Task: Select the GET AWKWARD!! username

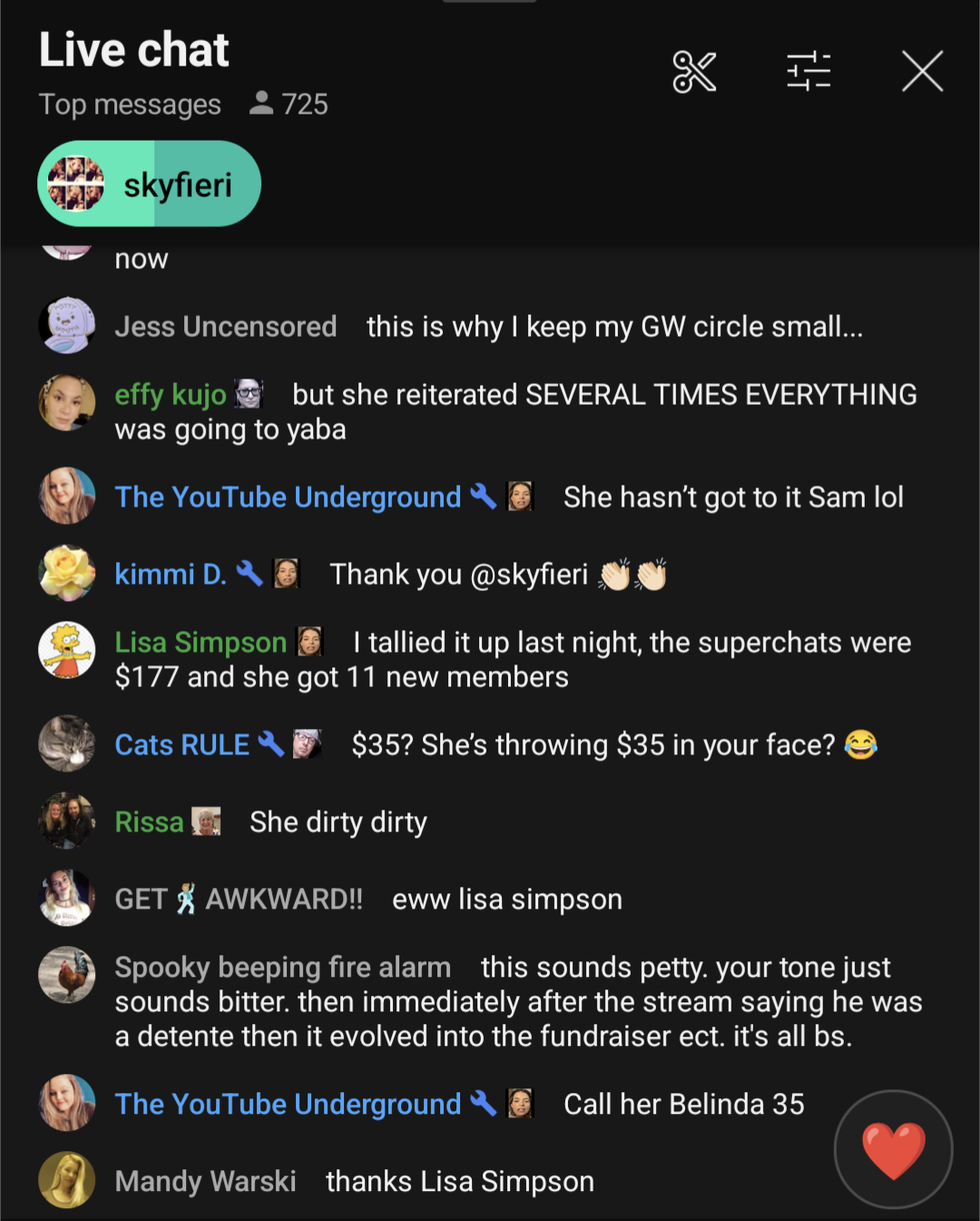Action: click(x=239, y=899)
